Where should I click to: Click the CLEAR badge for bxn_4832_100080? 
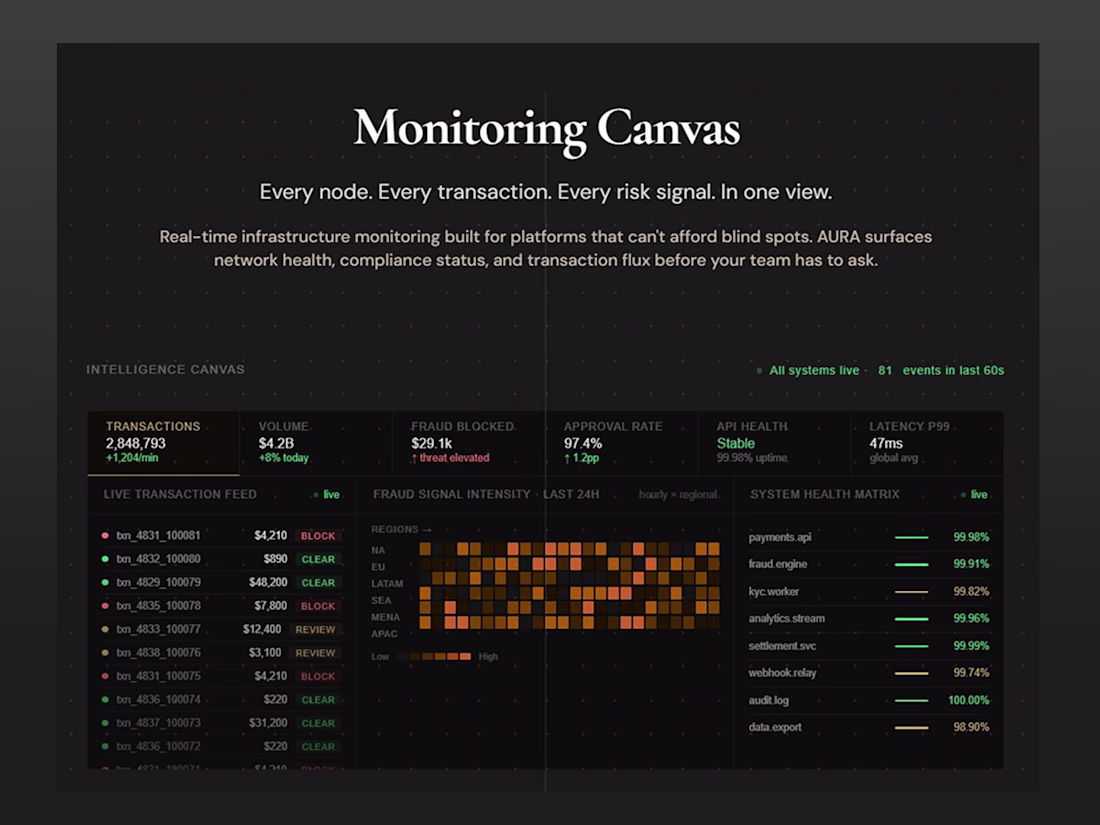pos(318,559)
